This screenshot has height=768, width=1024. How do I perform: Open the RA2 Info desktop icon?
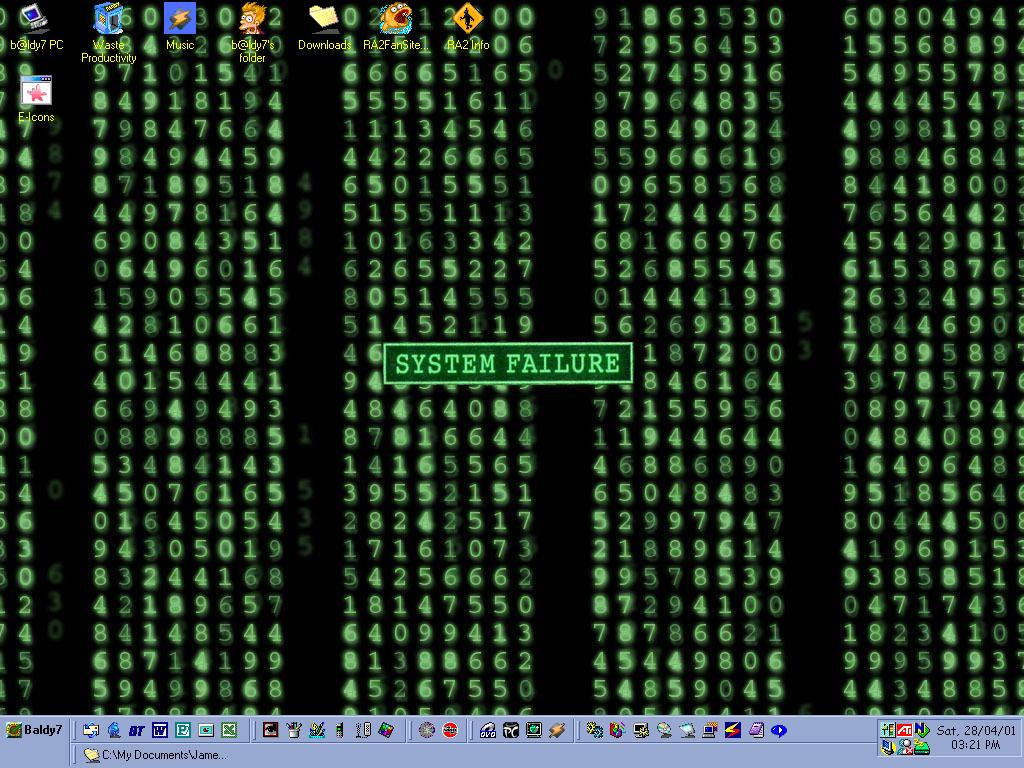(x=467, y=18)
